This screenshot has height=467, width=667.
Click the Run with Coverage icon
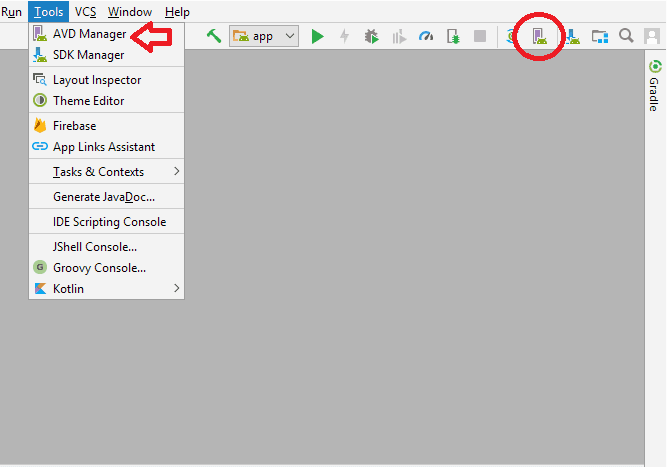tap(399, 37)
